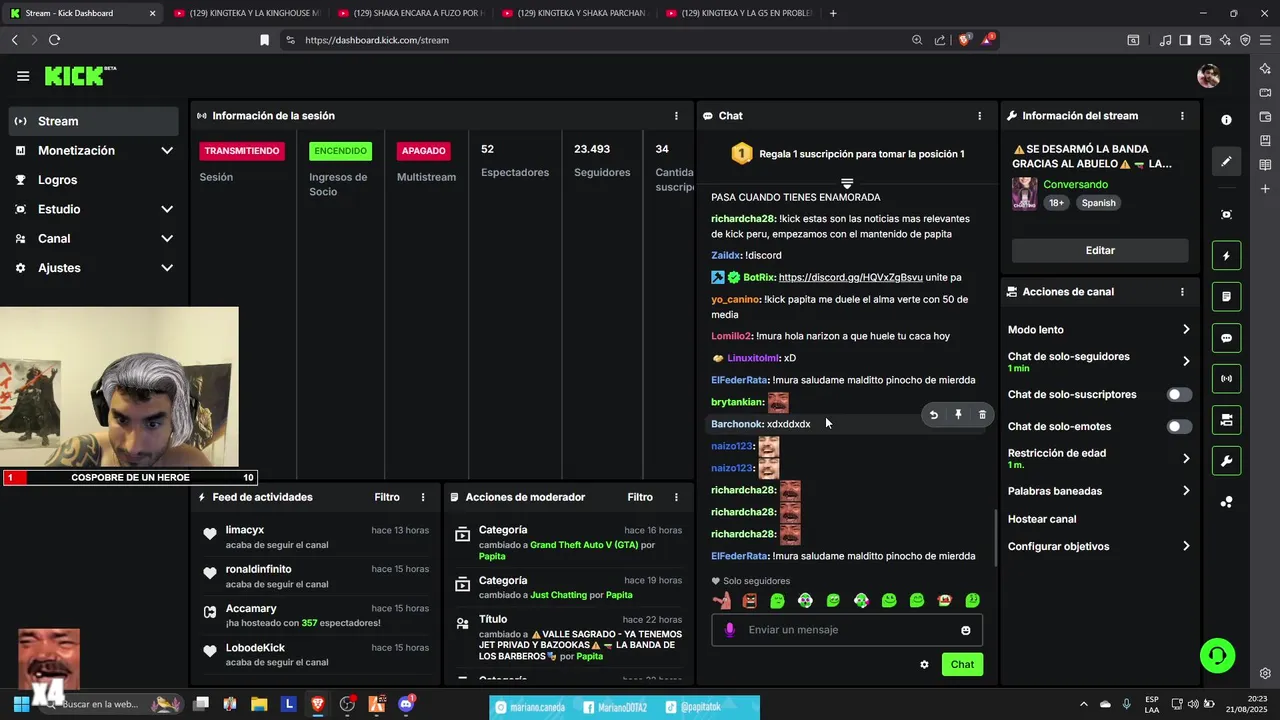Click the chat leaderboard collapse handle
The image size is (1280, 720).
[x=847, y=183]
